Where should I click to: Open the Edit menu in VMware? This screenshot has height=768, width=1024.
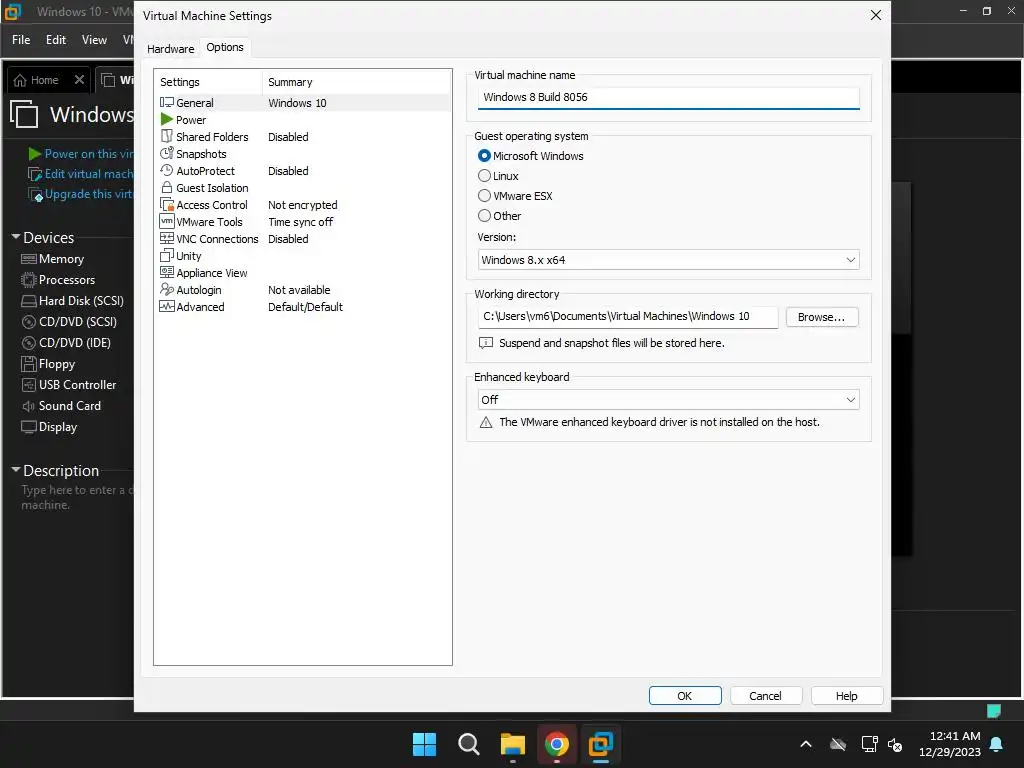click(56, 40)
